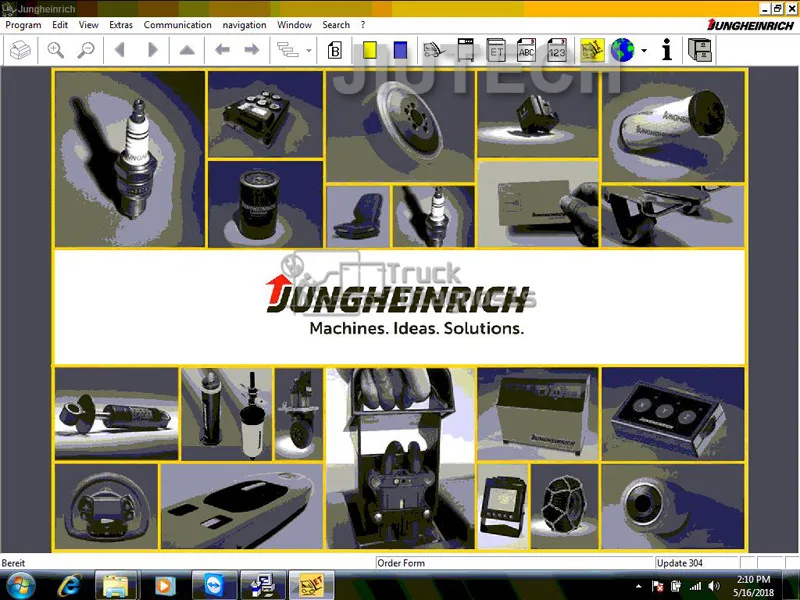Select the blue color square
The image size is (800, 600).
pyautogui.click(x=401, y=50)
